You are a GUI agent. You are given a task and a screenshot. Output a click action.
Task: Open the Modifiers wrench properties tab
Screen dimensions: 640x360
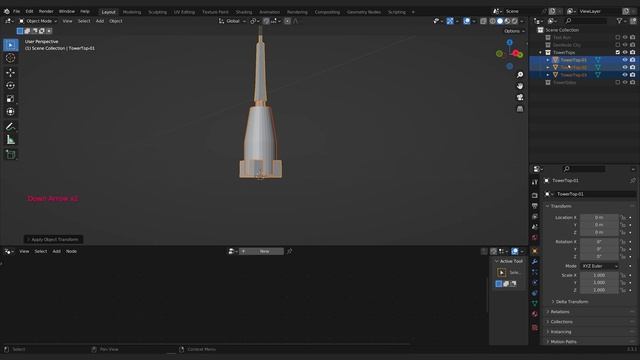pos(535,262)
